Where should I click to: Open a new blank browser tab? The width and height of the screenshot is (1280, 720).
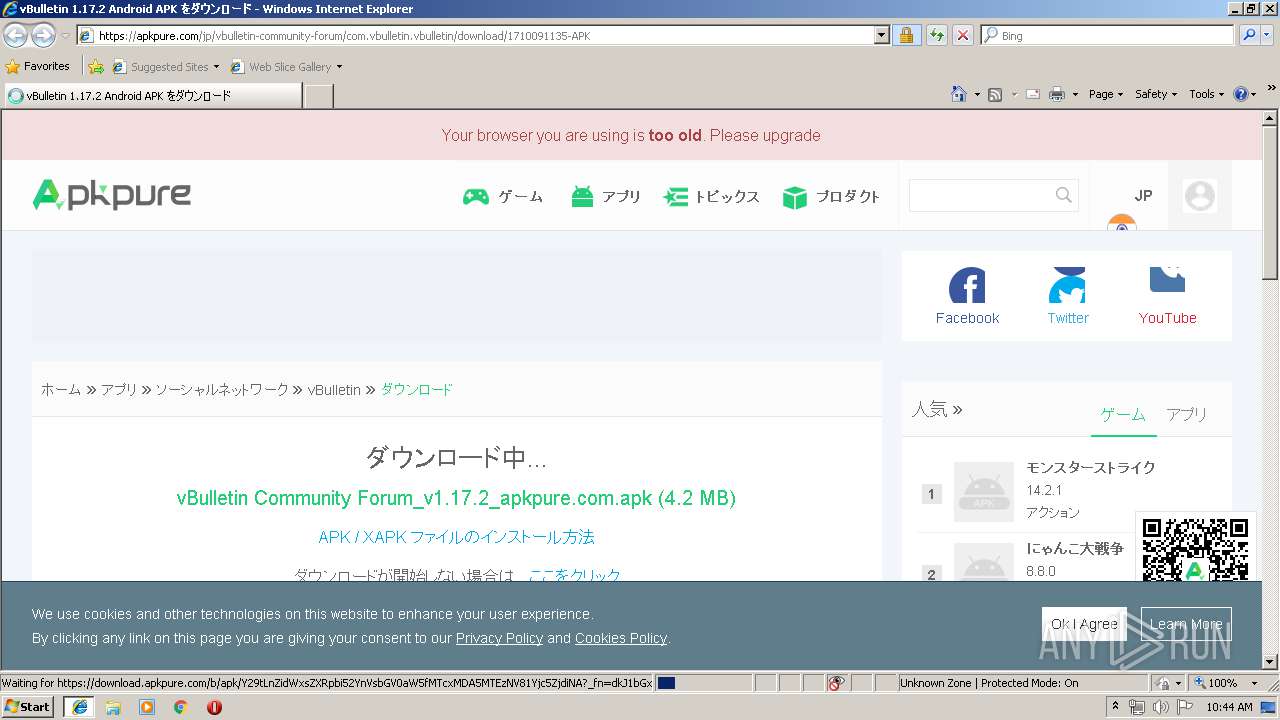pos(318,96)
